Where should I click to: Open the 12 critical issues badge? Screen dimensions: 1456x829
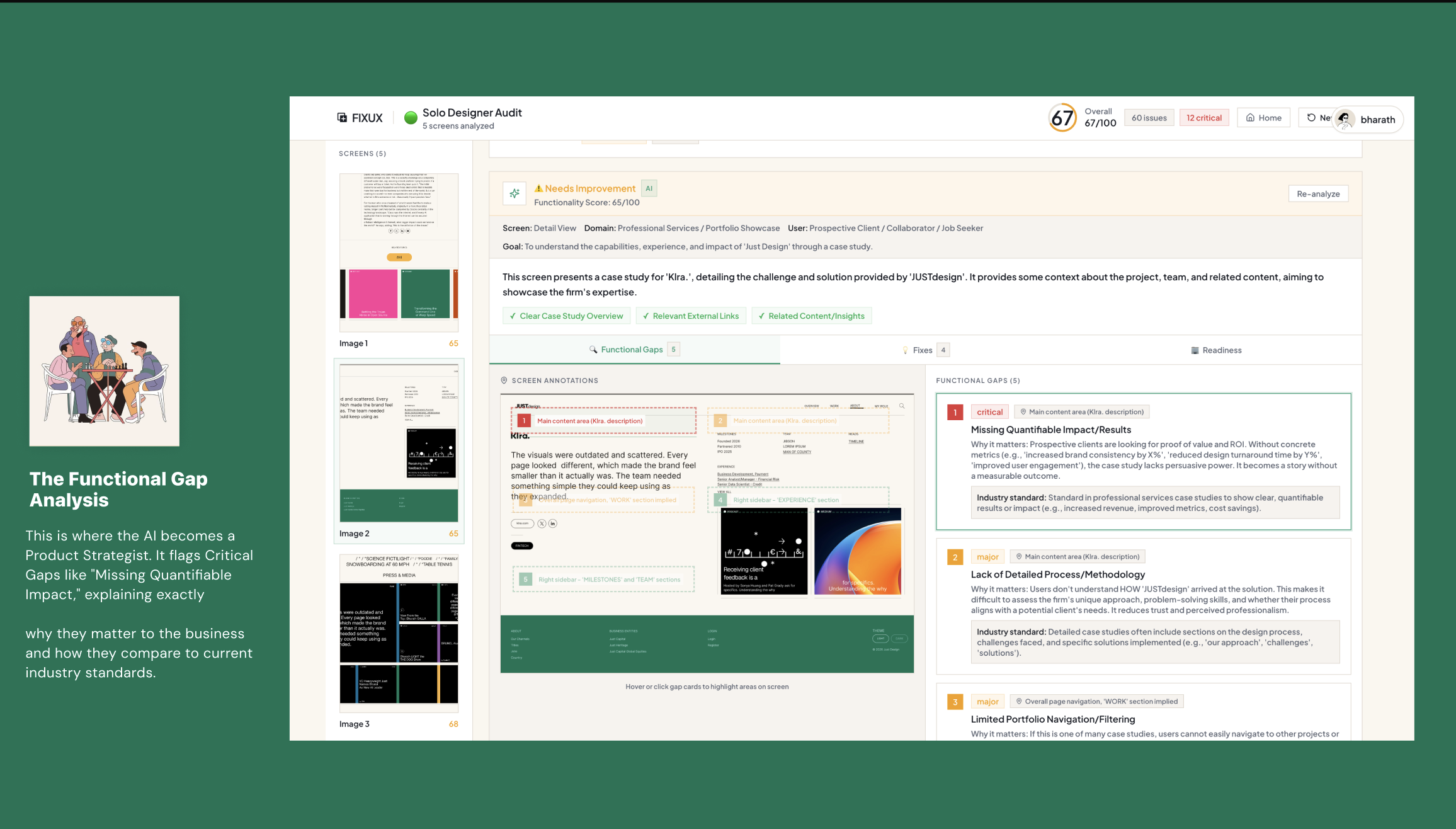tap(1204, 117)
